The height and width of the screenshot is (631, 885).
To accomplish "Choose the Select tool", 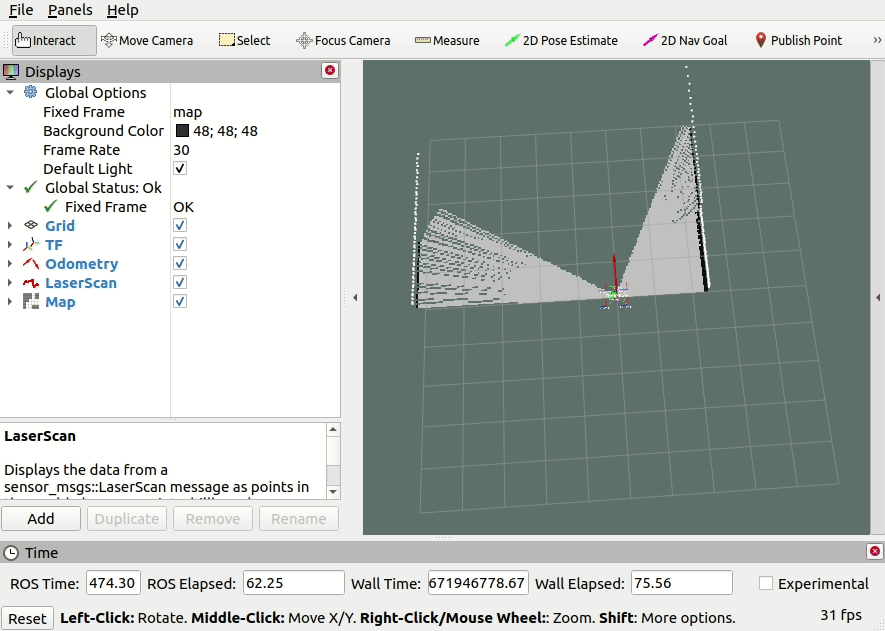I will pos(244,40).
